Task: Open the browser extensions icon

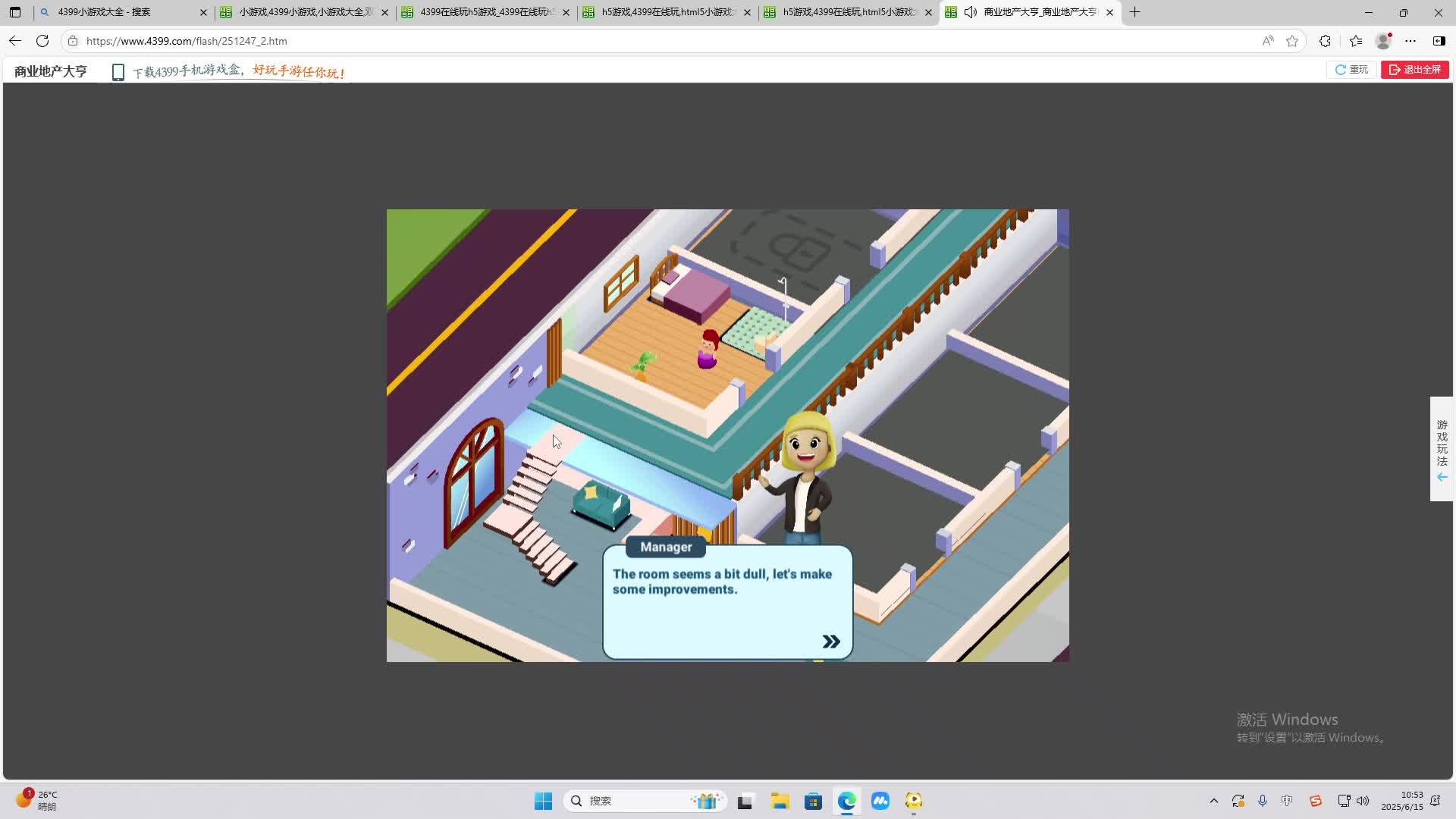Action: [1325, 41]
